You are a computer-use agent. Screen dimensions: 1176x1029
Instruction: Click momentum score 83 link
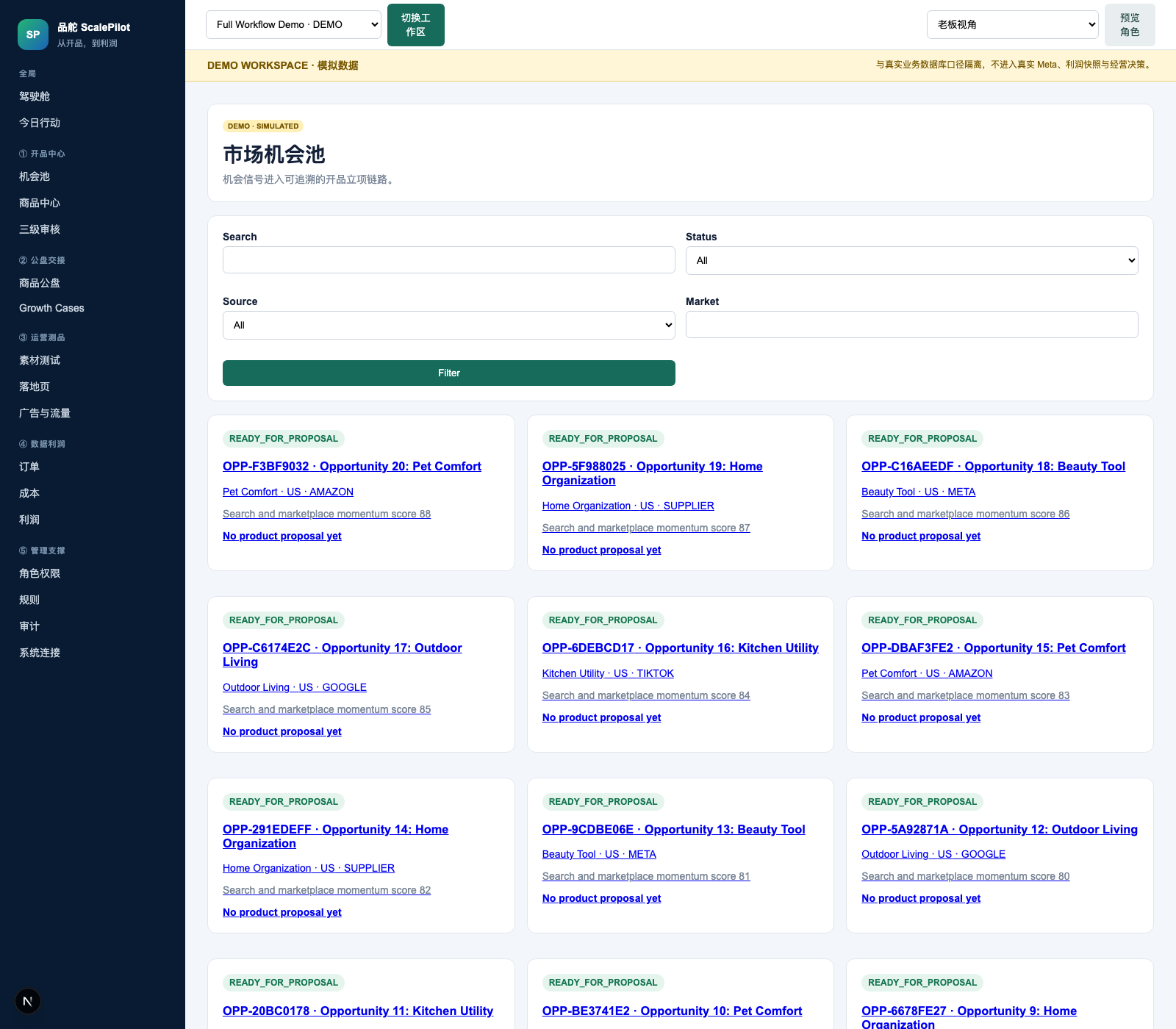(x=965, y=695)
